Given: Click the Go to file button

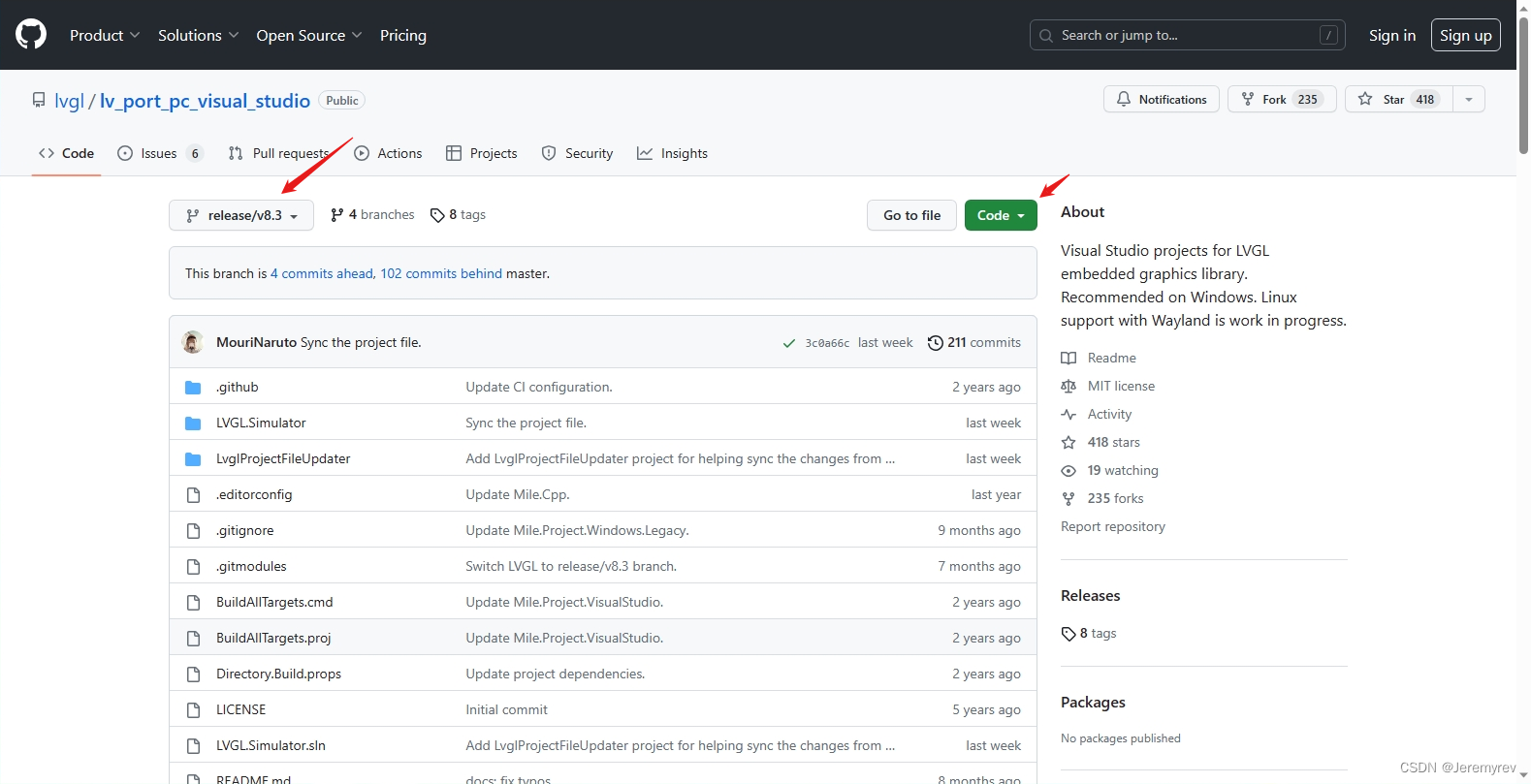Looking at the screenshot, I should point(911,215).
